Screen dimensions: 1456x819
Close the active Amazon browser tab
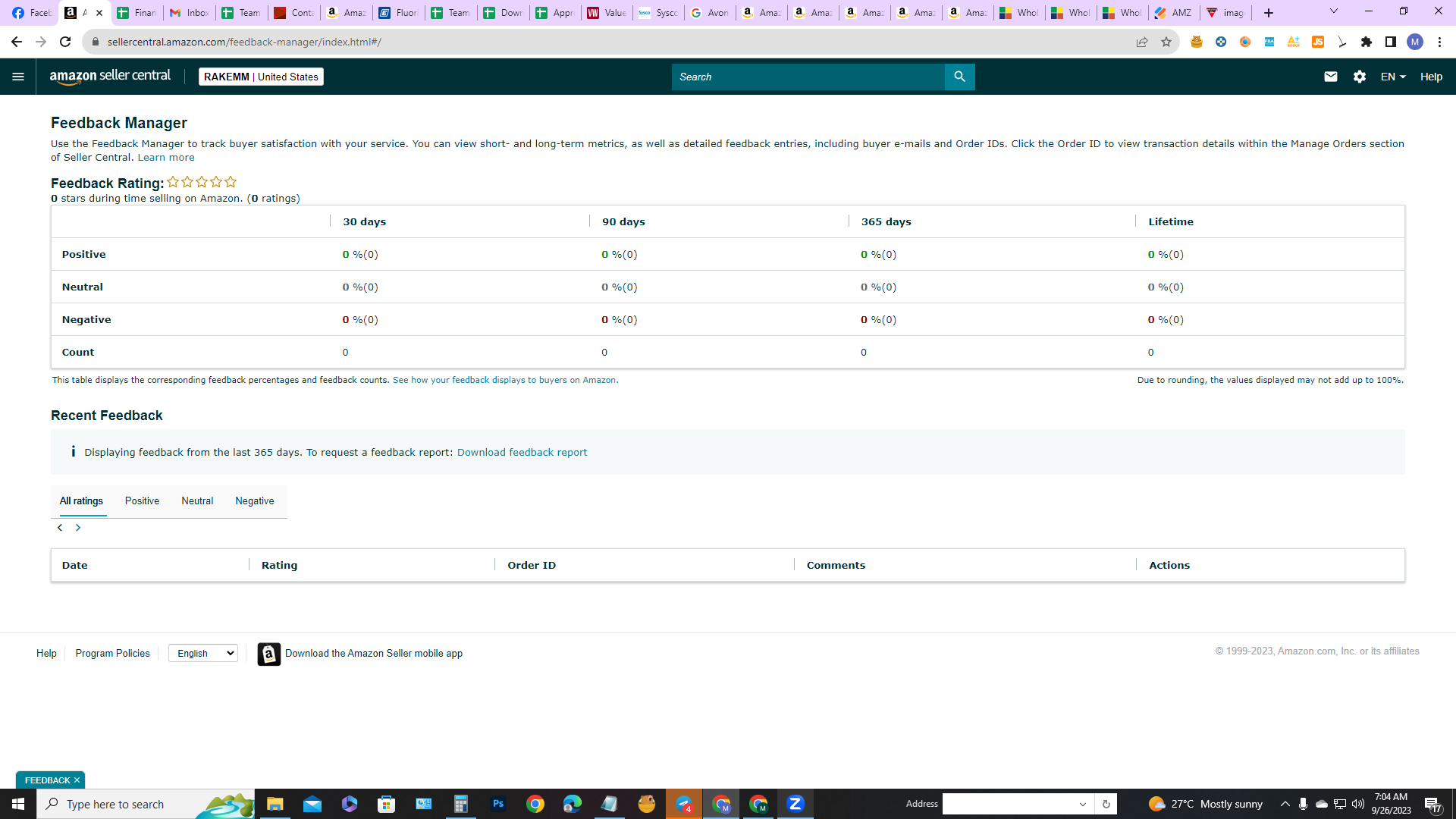click(x=99, y=13)
